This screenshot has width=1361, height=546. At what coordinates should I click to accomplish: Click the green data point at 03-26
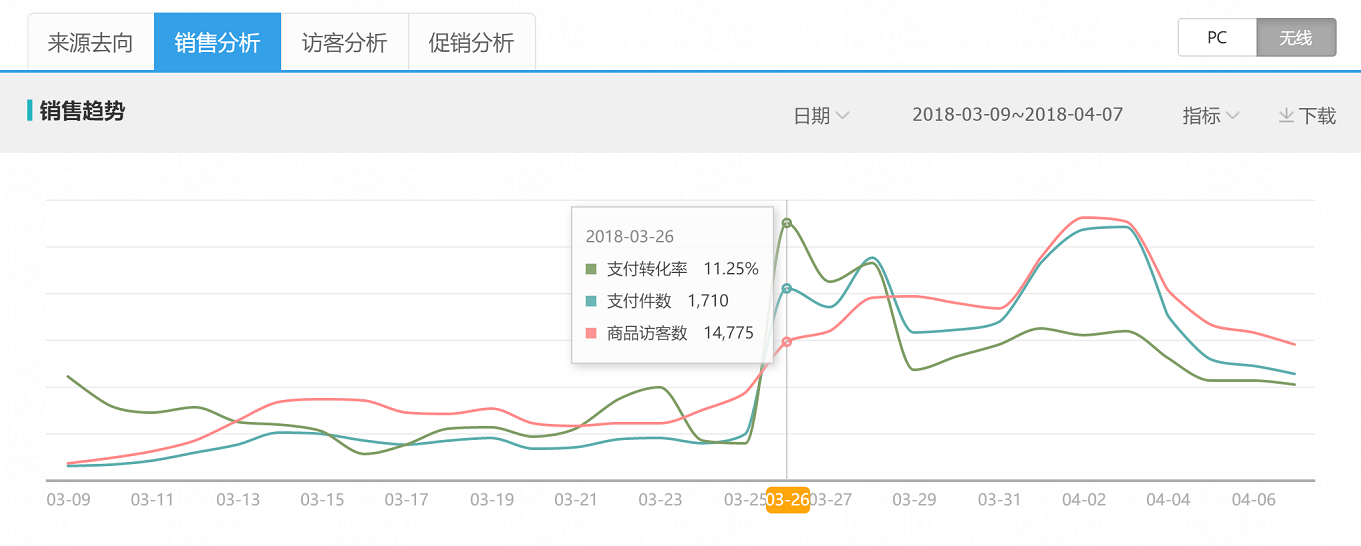787,222
